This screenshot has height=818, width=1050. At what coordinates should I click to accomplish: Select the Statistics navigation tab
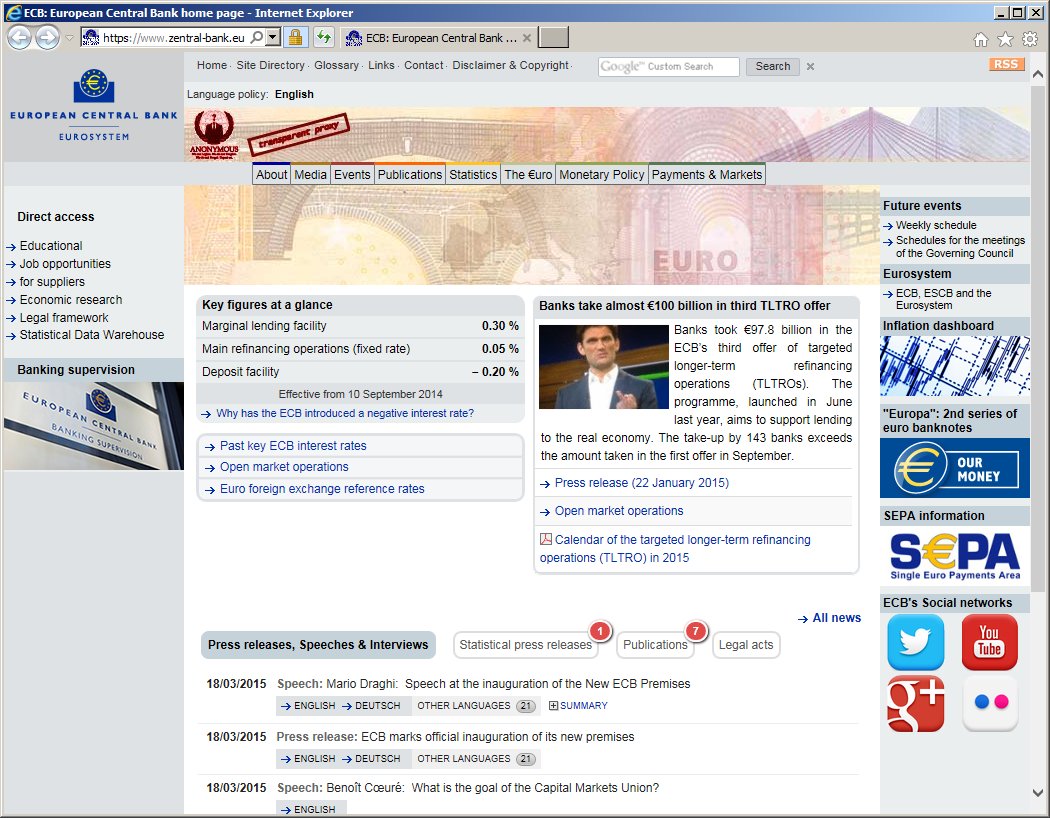point(473,174)
